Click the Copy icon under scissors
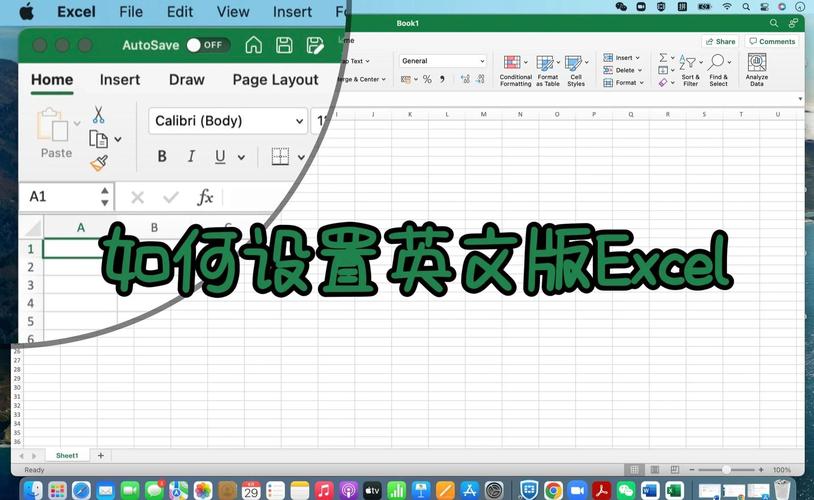 point(98,139)
